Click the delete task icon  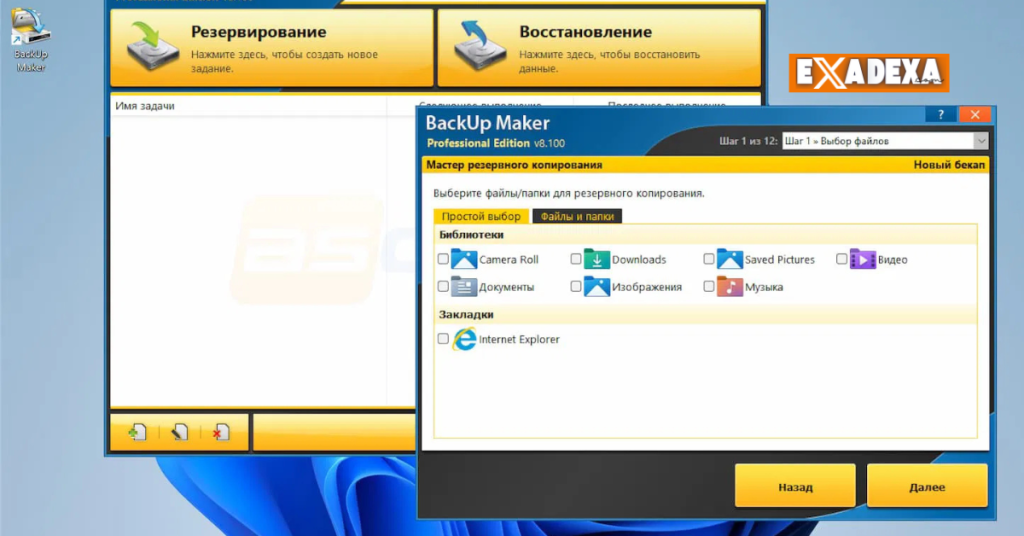[221, 432]
